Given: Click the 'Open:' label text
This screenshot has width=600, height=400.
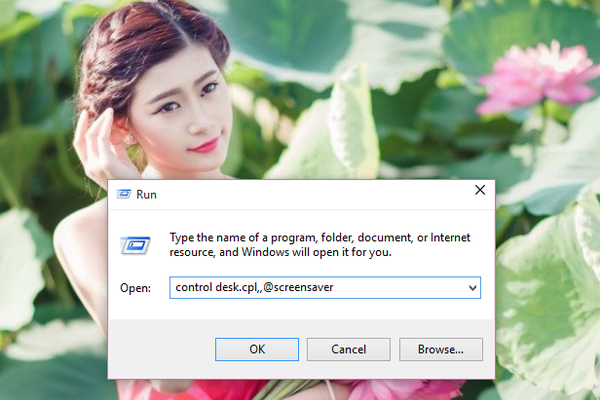Looking at the screenshot, I should (135, 288).
